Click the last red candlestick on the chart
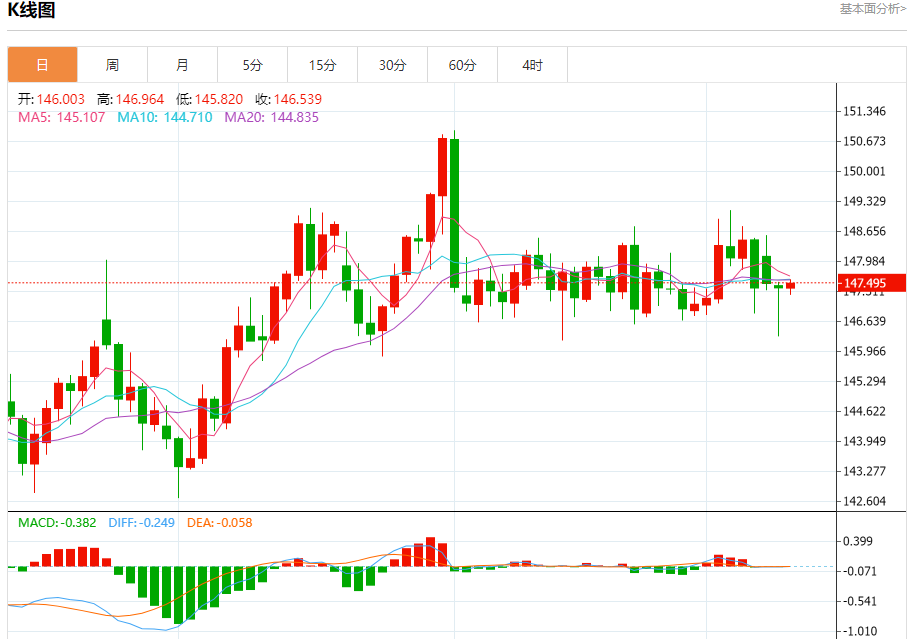The width and height of the screenshot is (911, 639). pyautogui.click(x=790, y=286)
